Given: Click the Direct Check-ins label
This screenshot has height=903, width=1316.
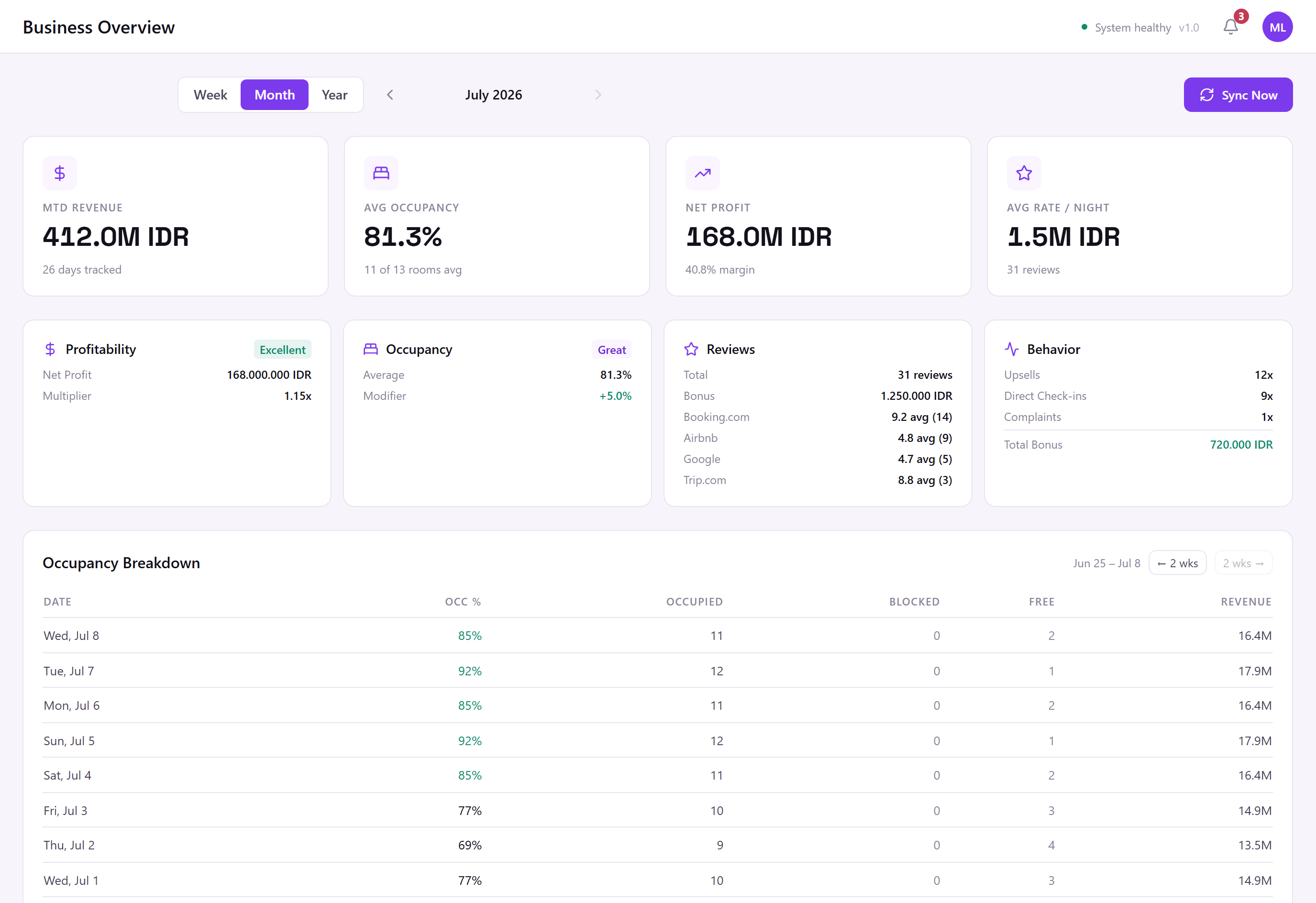Looking at the screenshot, I should (x=1045, y=396).
